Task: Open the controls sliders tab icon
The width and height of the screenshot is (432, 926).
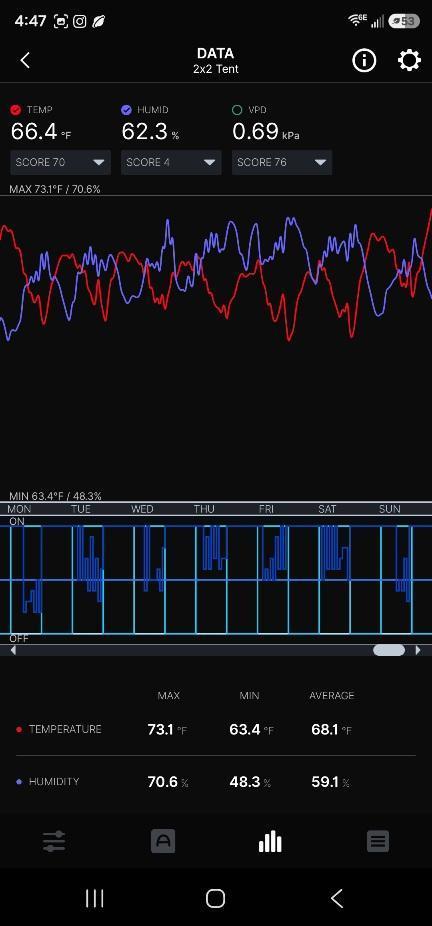Action: (x=54, y=841)
